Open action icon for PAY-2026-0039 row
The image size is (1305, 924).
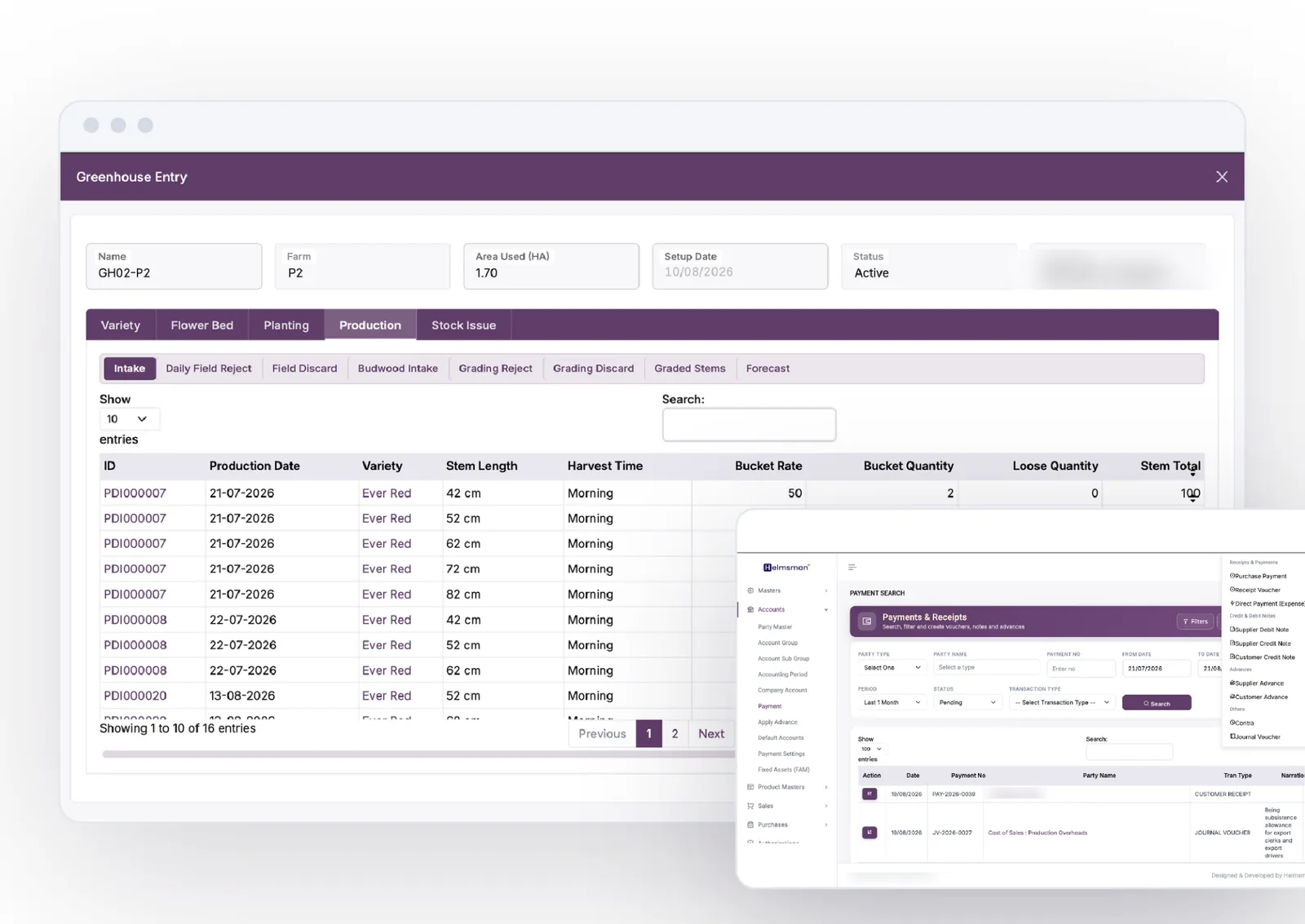pyautogui.click(x=869, y=794)
